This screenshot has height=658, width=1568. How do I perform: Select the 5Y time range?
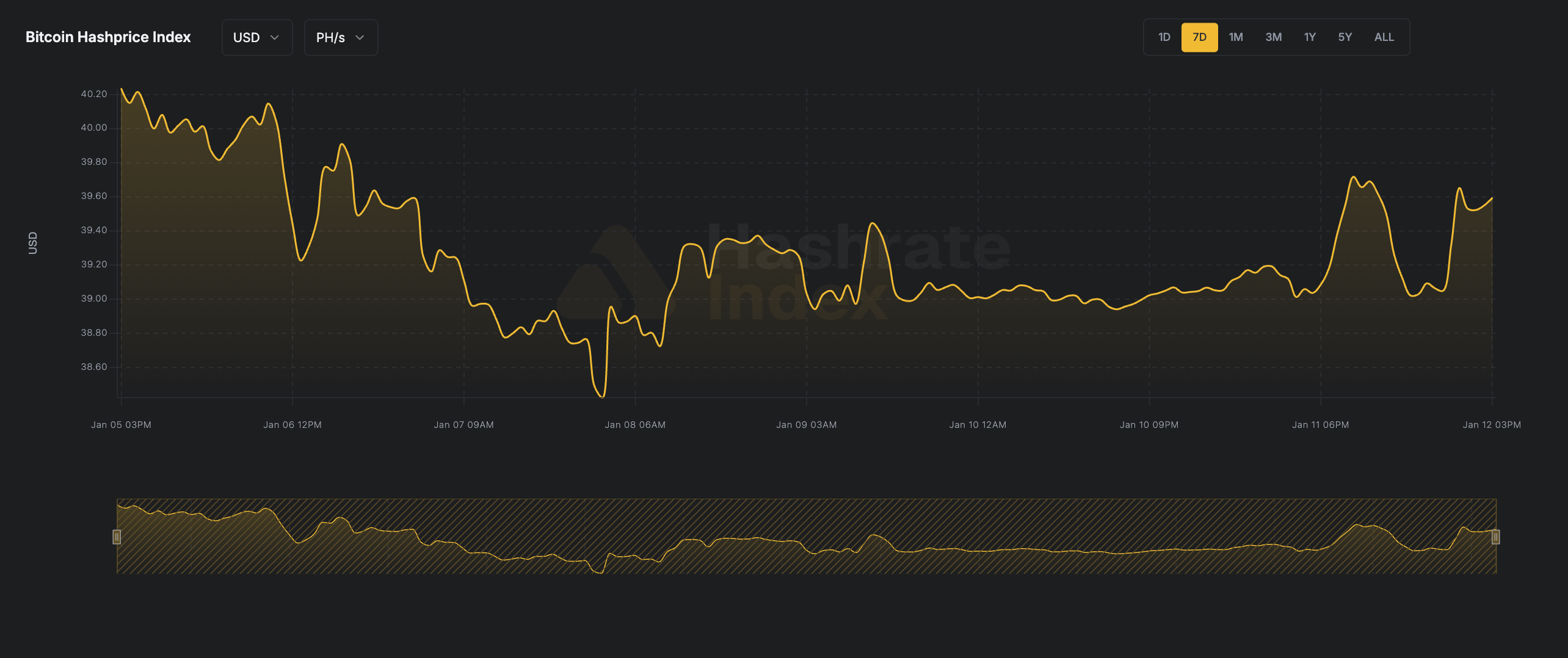tap(1345, 37)
